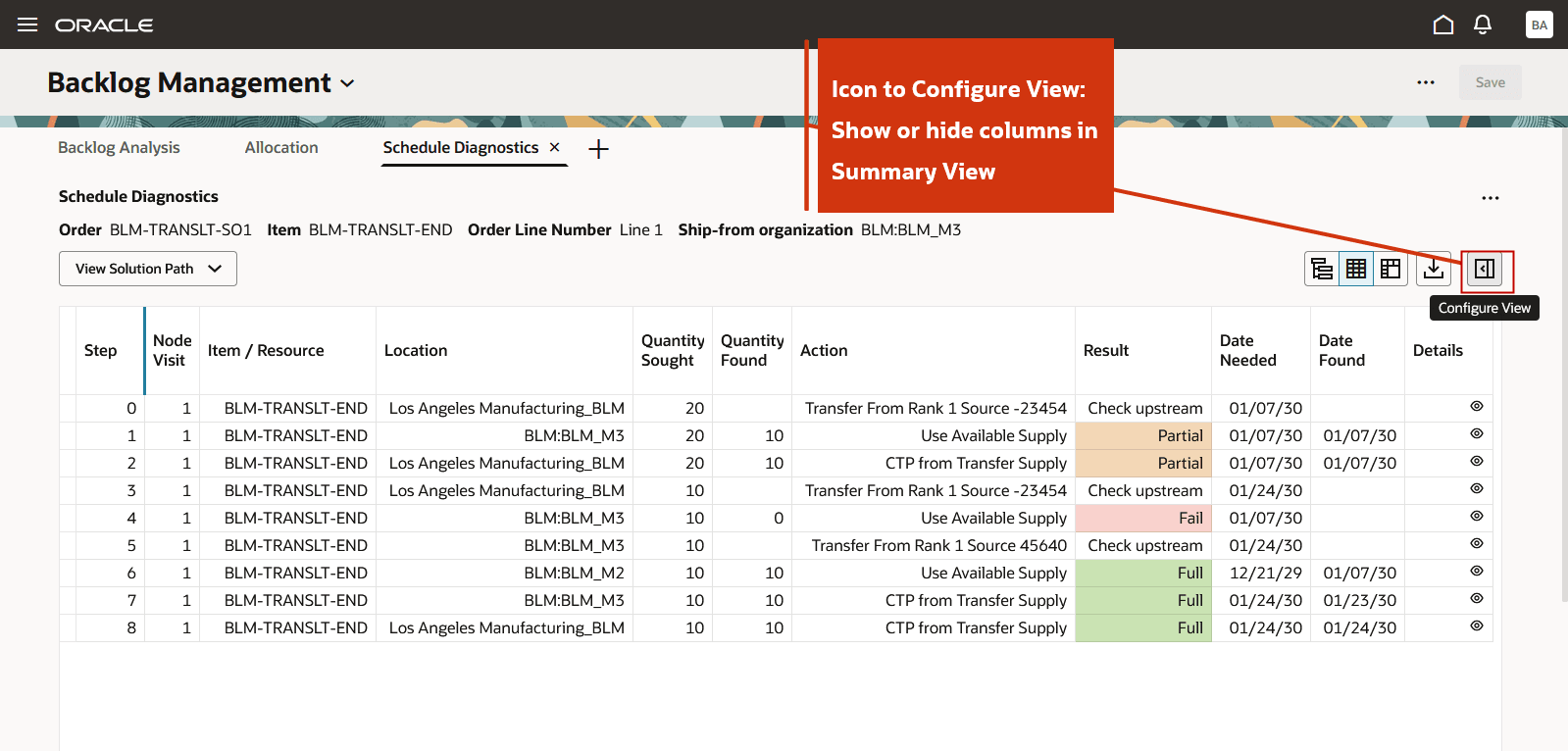View details eye icon for step 7
This screenshot has width=1568, height=751.
pyautogui.click(x=1477, y=598)
